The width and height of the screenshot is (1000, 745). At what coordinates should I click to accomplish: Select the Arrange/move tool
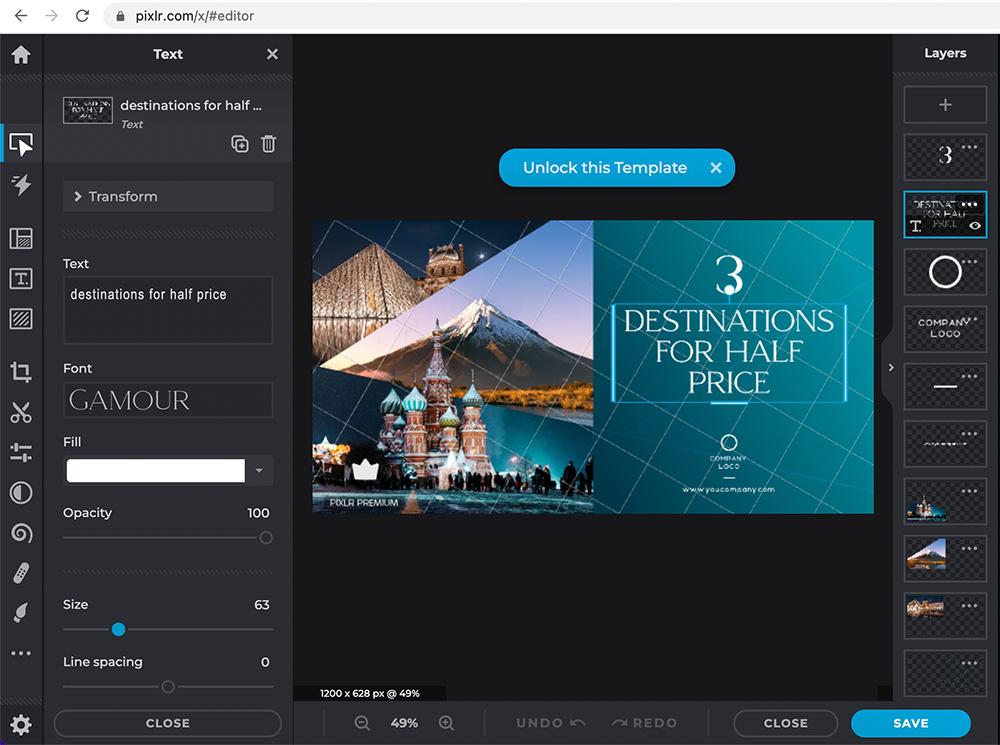(21, 144)
